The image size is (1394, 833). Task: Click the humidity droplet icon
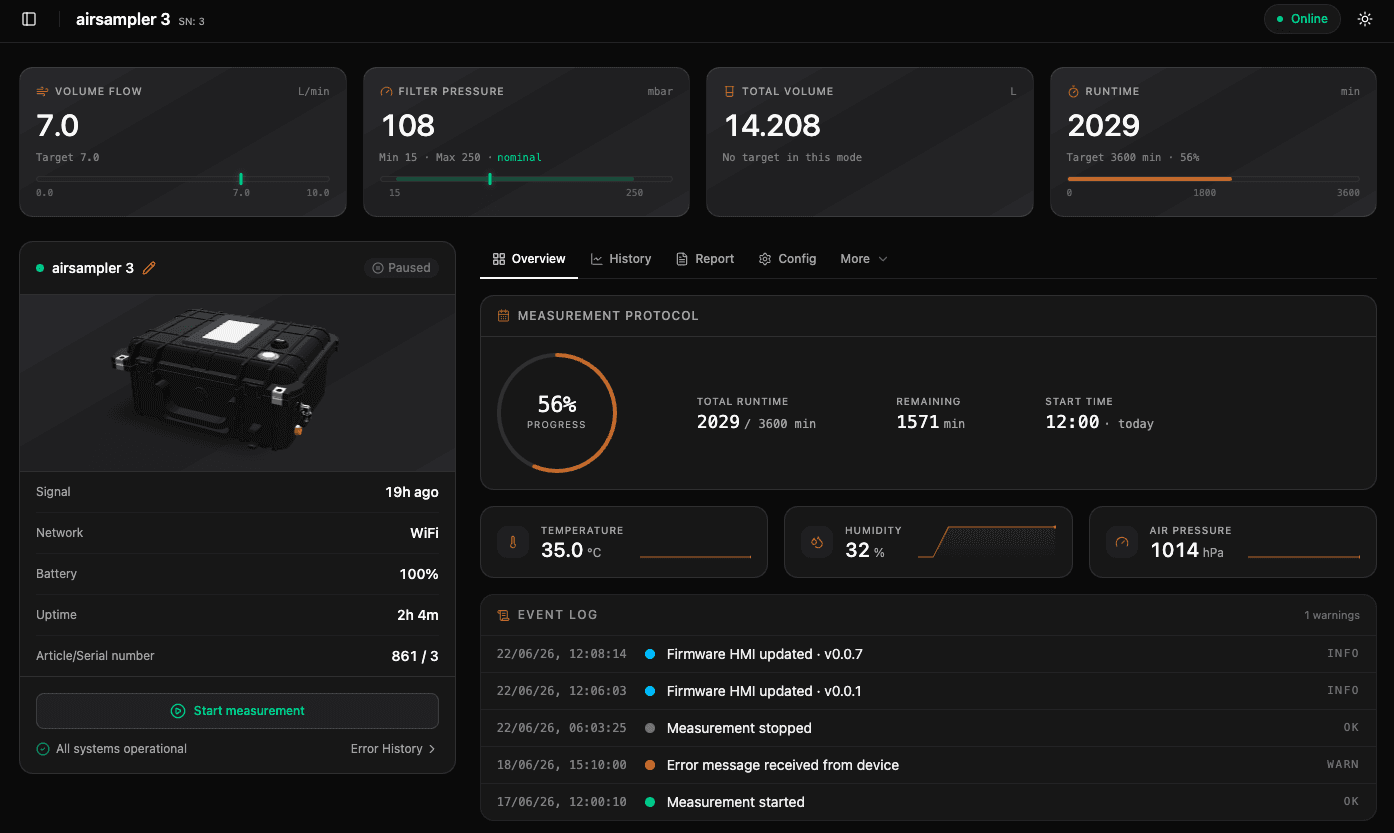(817, 542)
